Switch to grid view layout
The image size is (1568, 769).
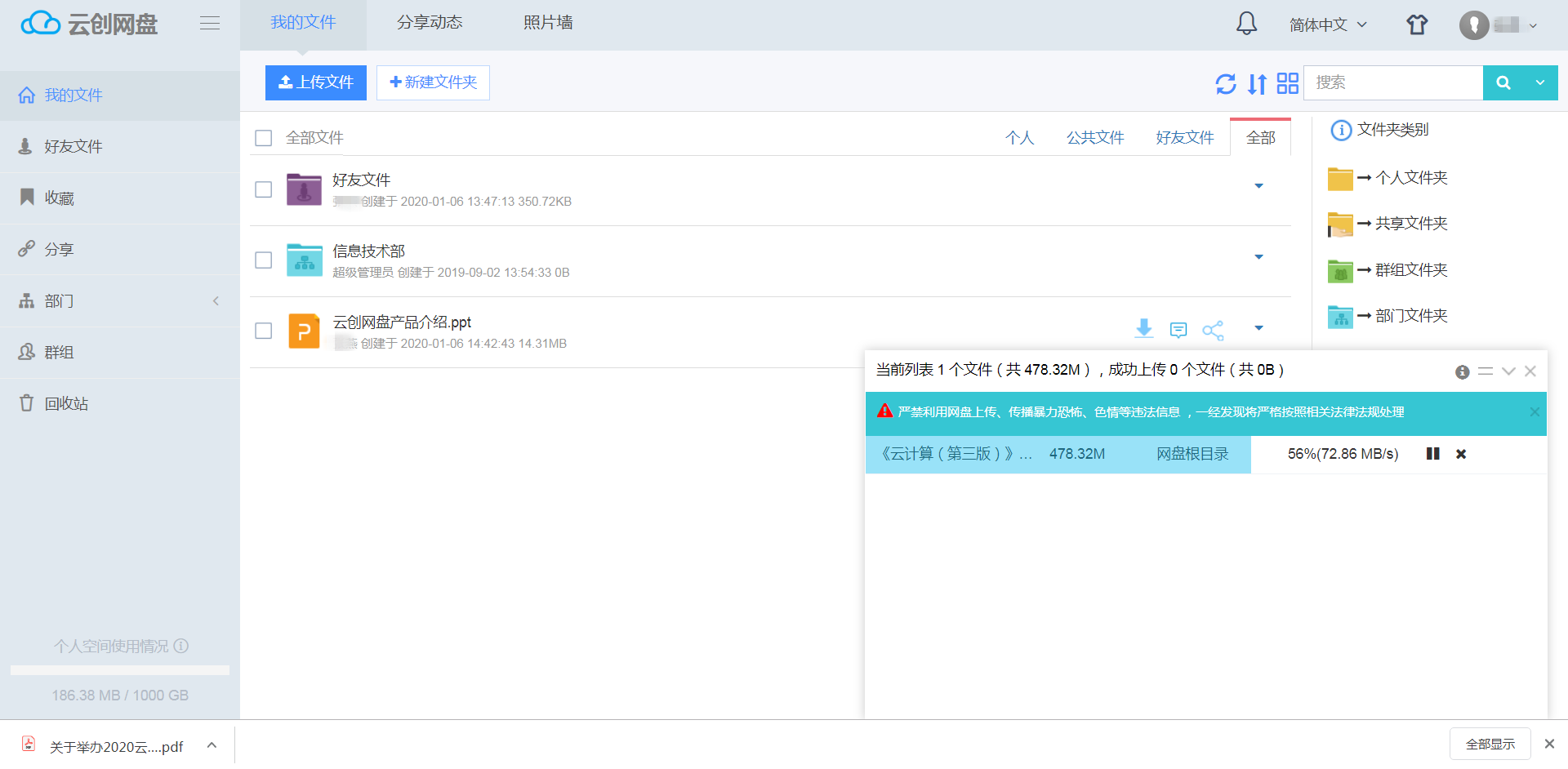[1287, 83]
